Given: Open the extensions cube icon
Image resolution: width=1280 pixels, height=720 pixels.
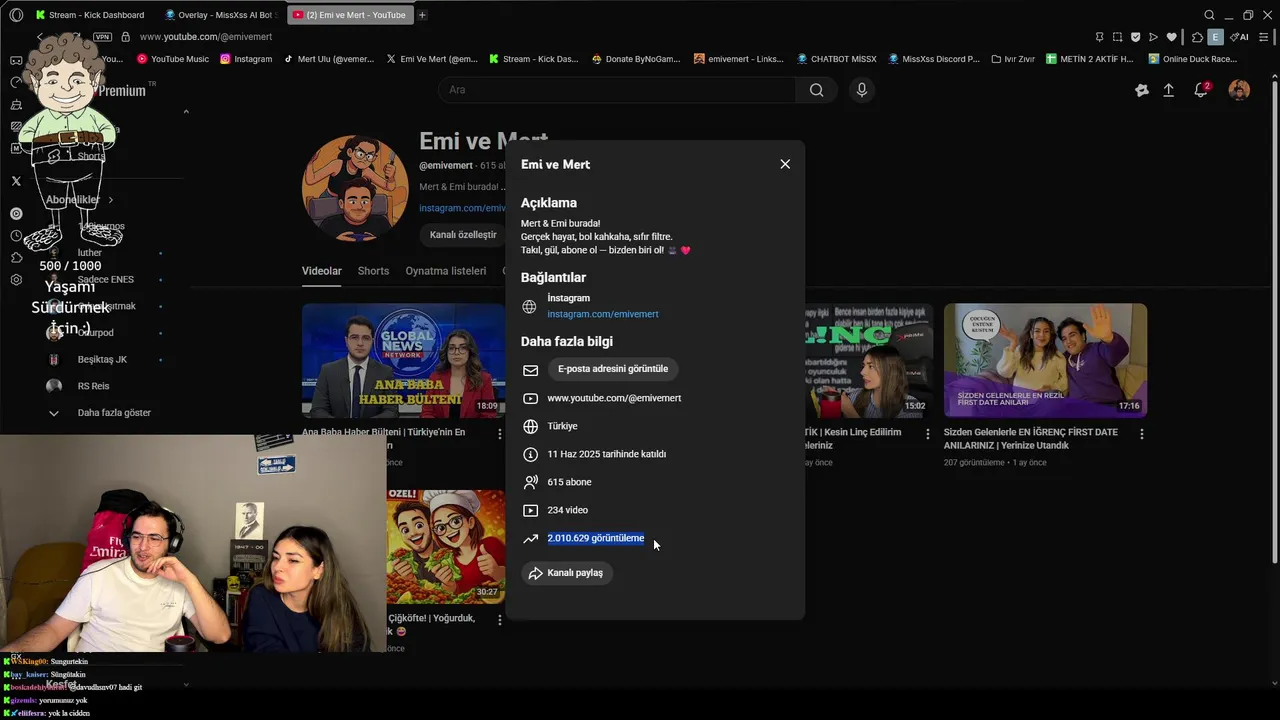Looking at the screenshot, I should tap(1197, 37).
